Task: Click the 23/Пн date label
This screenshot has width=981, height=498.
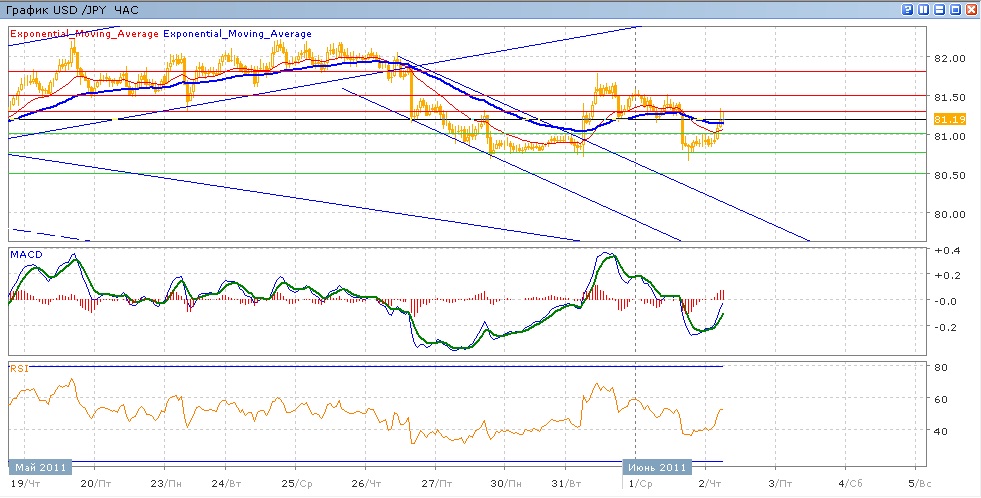Action: pos(167,484)
